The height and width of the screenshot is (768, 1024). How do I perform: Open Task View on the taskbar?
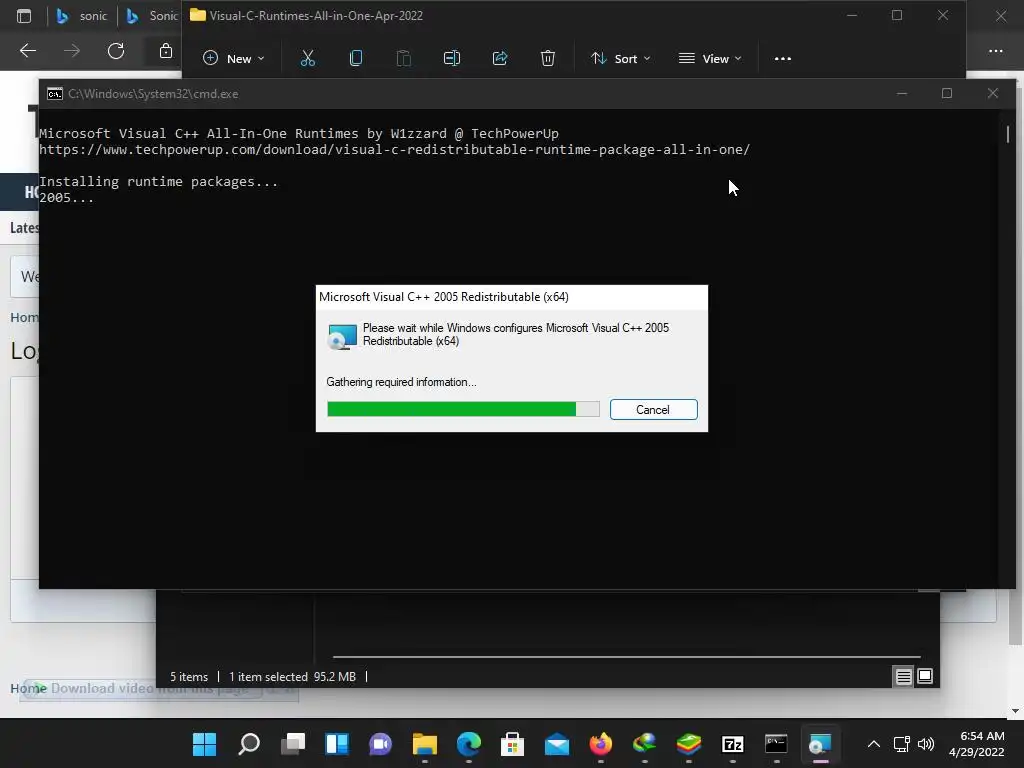[293, 744]
